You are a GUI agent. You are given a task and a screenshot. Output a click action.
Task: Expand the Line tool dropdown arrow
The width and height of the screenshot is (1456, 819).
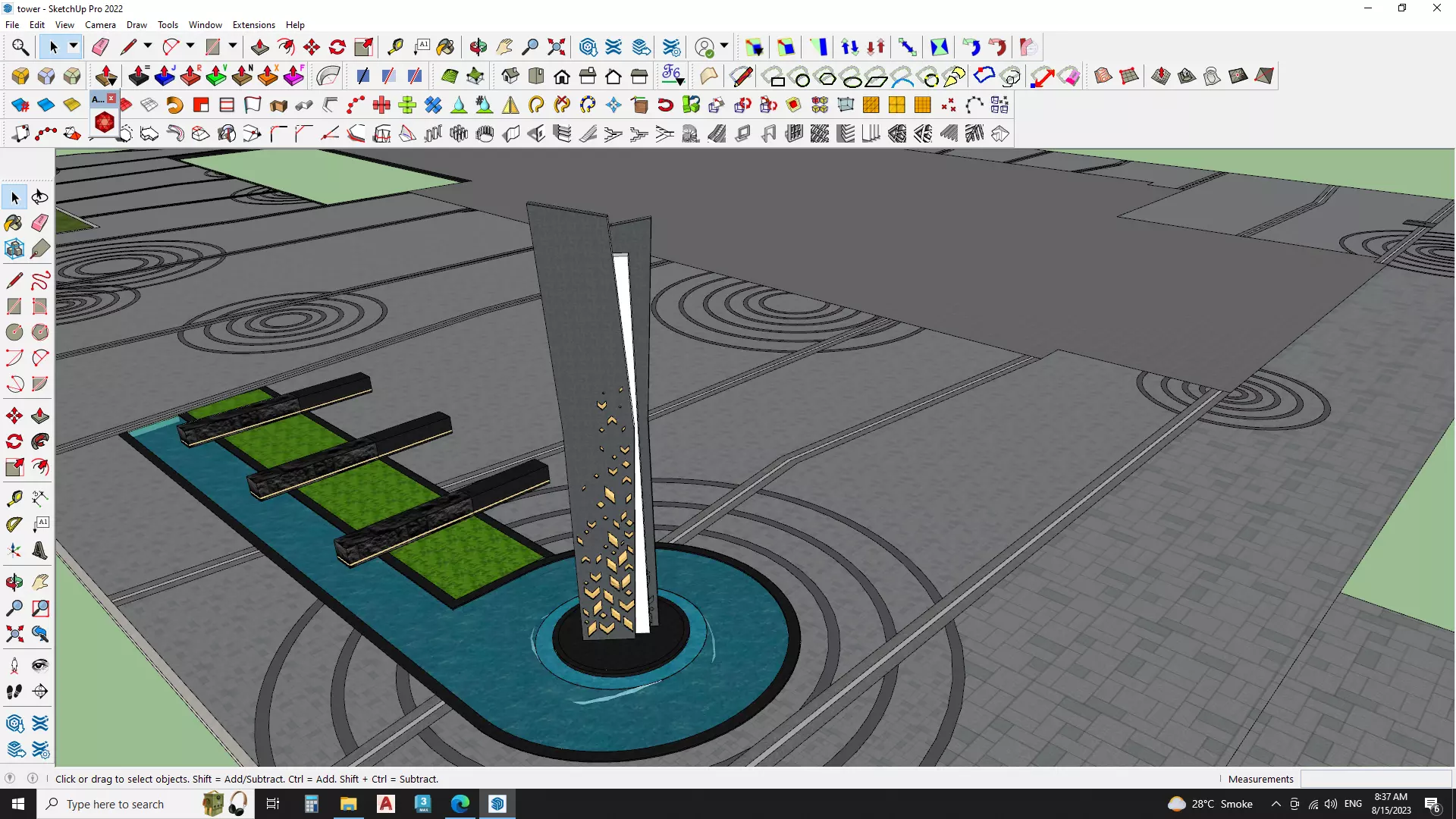[x=148, y=46]
